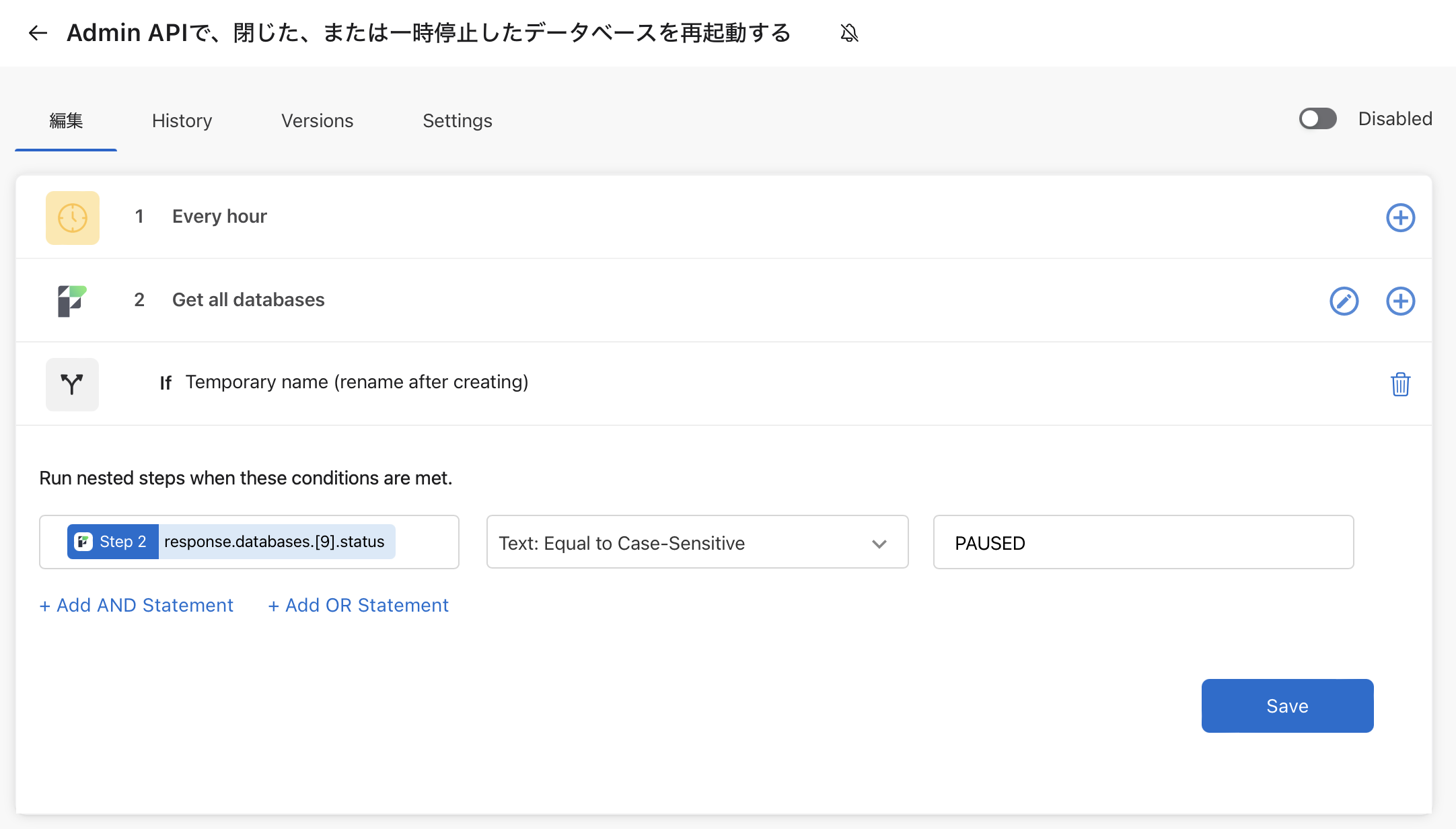The height and width of the screenshot is (829, 1456).
Task: Switch to the 編集 tab
Action: point(66,121)
